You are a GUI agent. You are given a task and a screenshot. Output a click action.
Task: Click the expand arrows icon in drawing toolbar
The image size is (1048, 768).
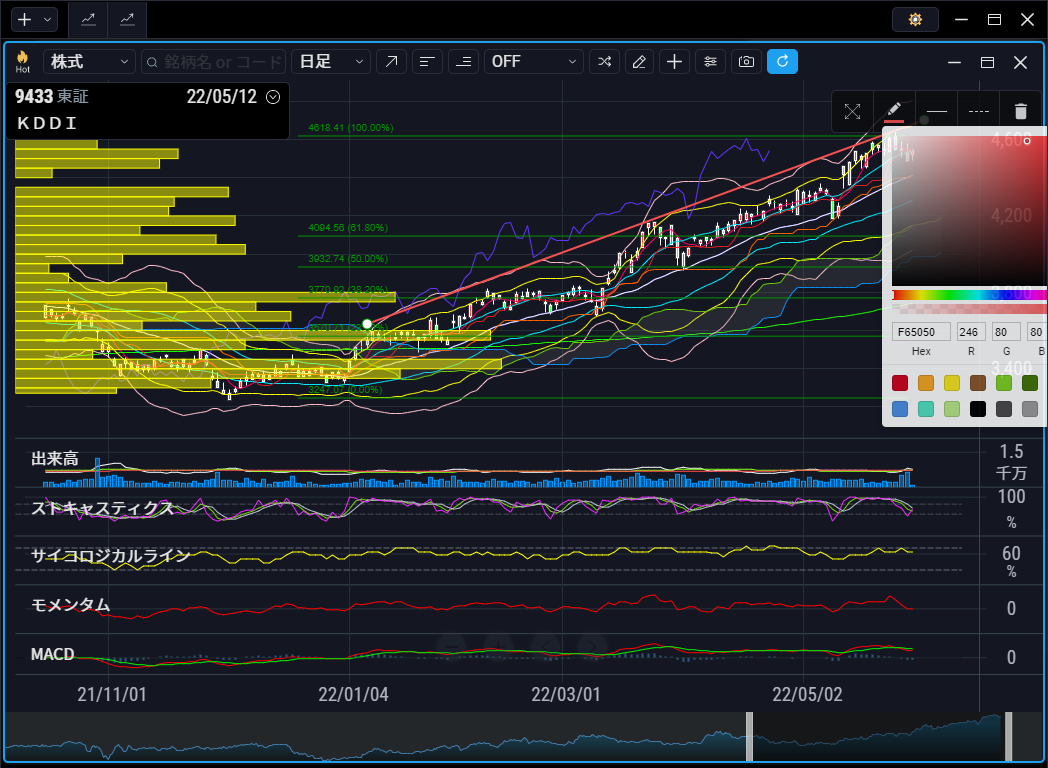click(x=852, y=112)
